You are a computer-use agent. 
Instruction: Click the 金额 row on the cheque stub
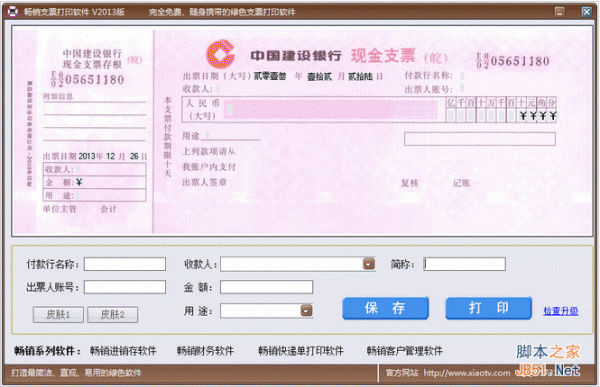(x=94, y=182)
